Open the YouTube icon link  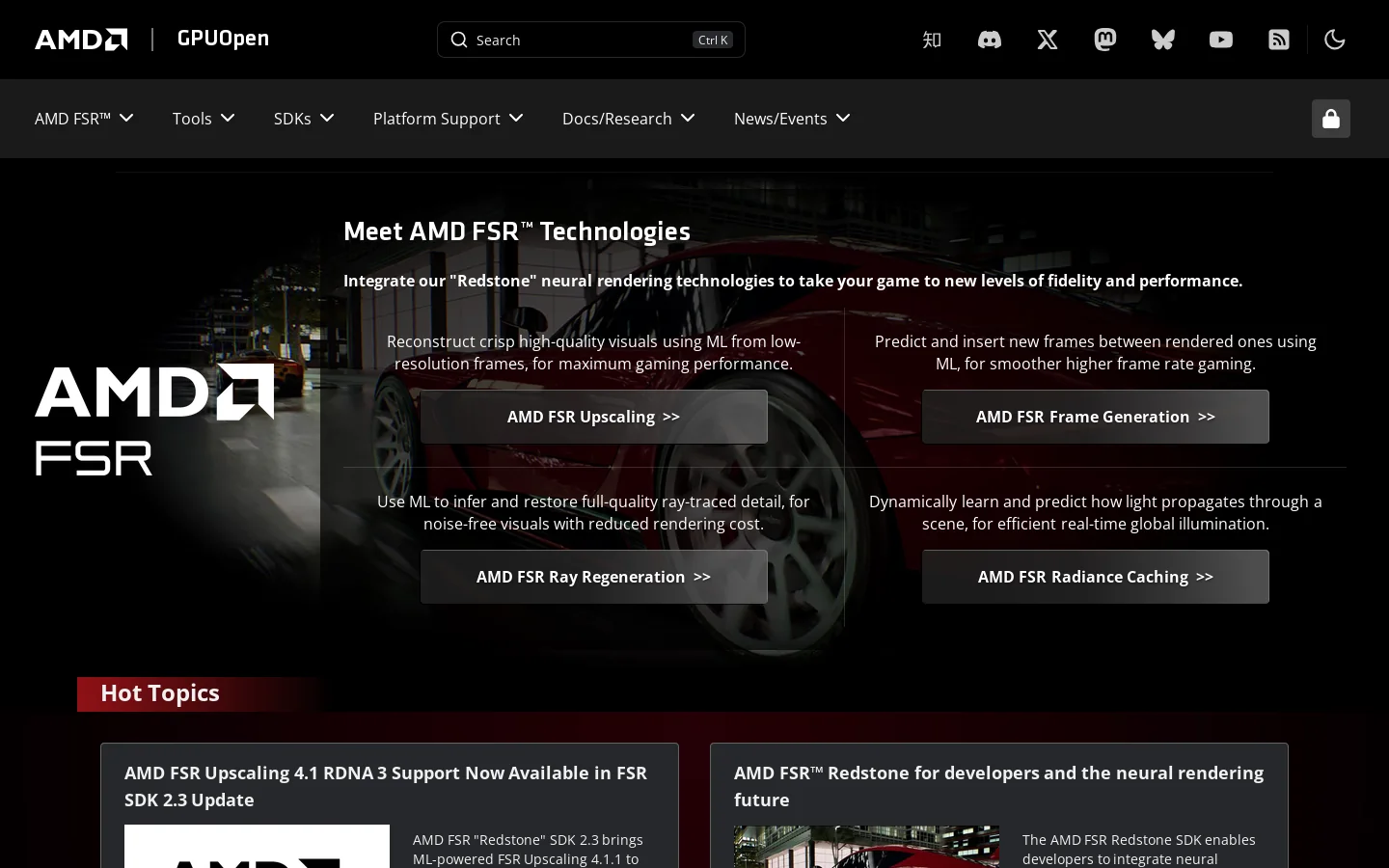(1221, 40)
